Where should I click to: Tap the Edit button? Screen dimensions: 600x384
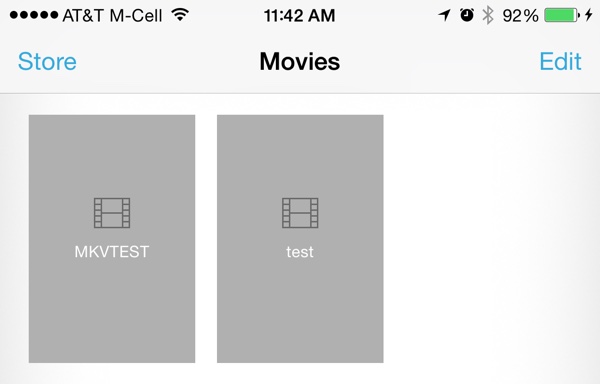(560, 61)
